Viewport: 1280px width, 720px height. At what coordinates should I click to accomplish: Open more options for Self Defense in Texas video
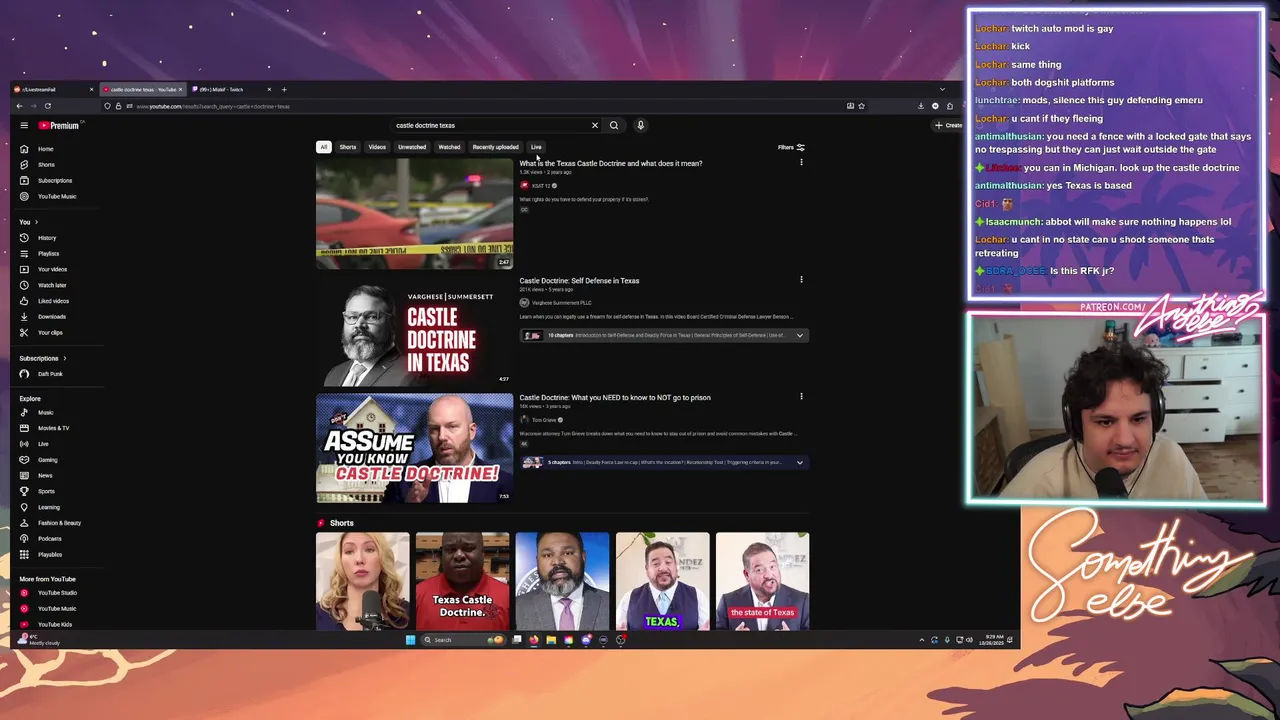coord(801,279)
